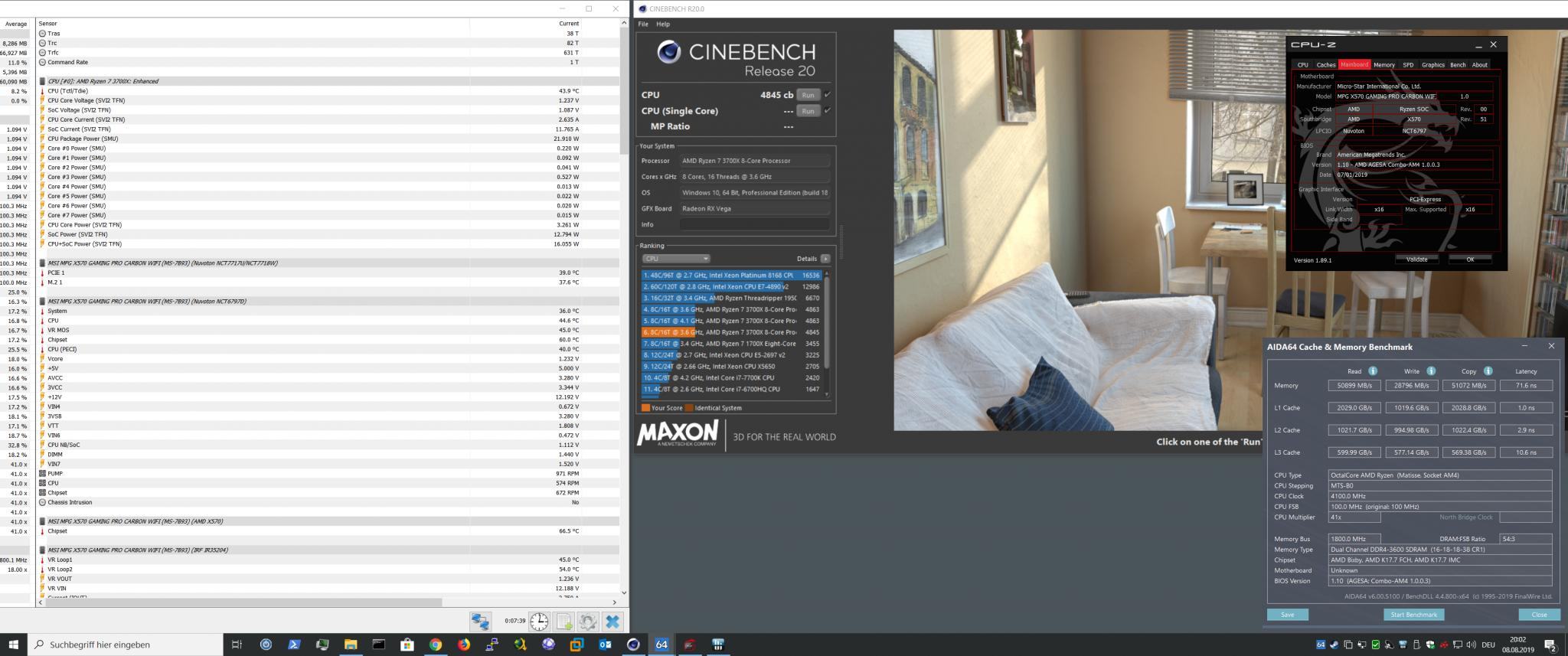Viewport: 1568px width, 656px height.
Task: Open File Explorer from the taskbar
Action: click(x=350, y=645)
